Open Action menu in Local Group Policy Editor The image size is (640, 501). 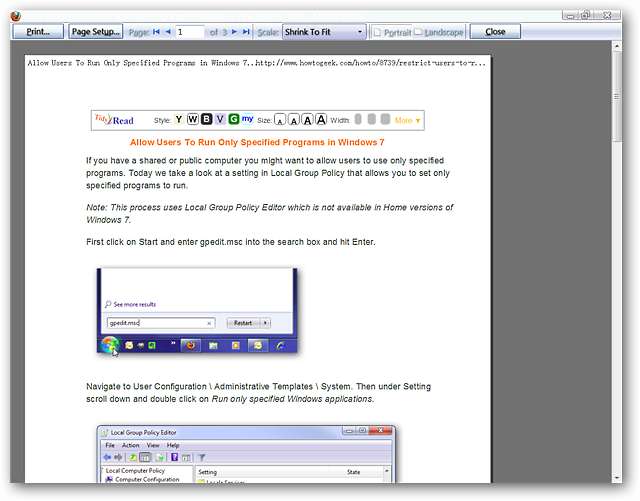[131, 445]
